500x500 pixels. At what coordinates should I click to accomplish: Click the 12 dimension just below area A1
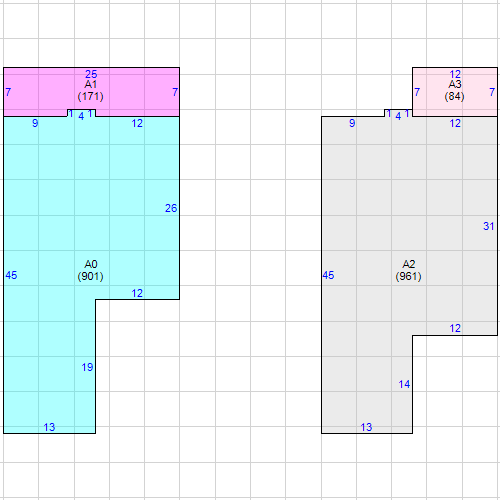(137, 123)
